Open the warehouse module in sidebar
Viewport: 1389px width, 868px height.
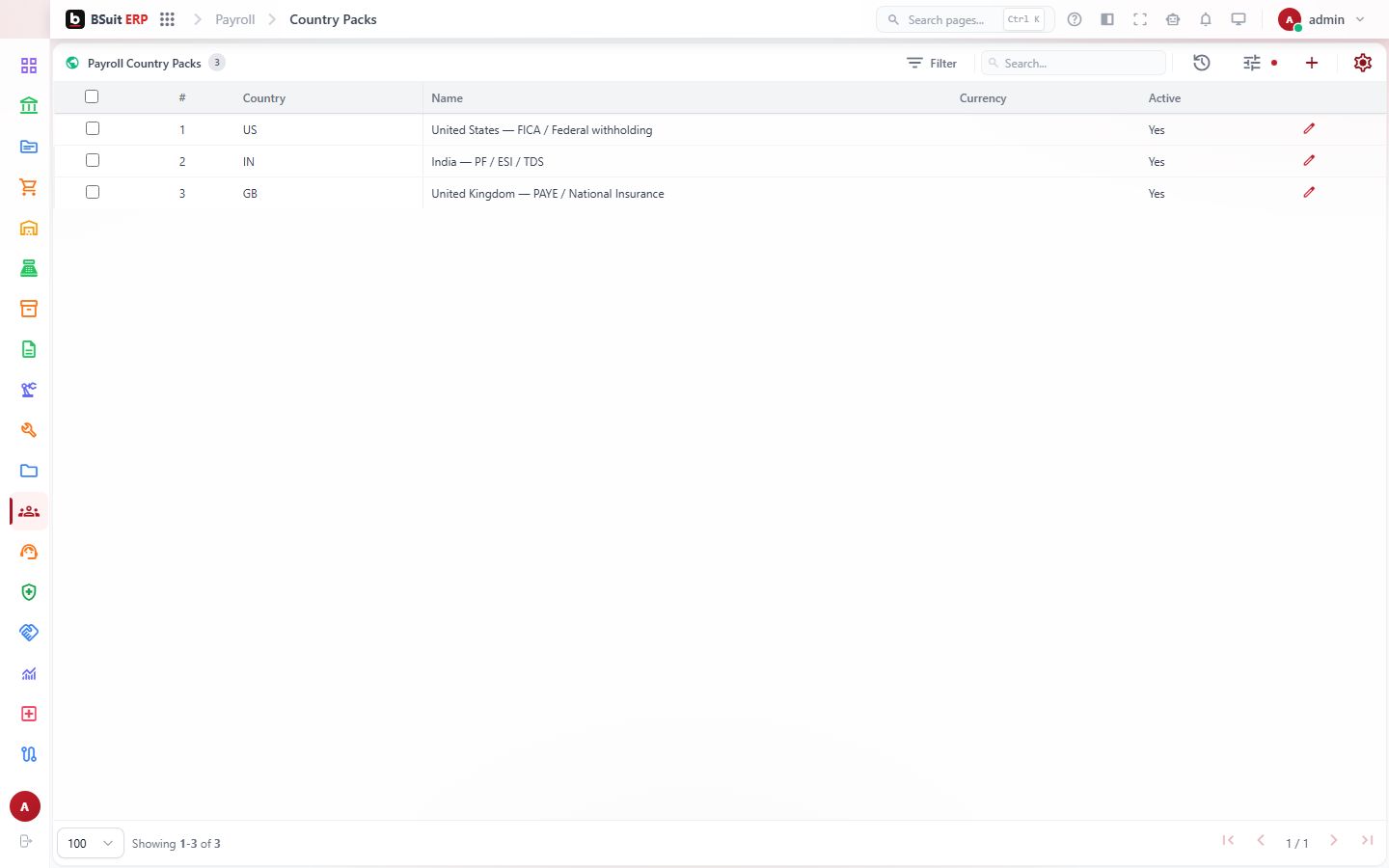29,228
